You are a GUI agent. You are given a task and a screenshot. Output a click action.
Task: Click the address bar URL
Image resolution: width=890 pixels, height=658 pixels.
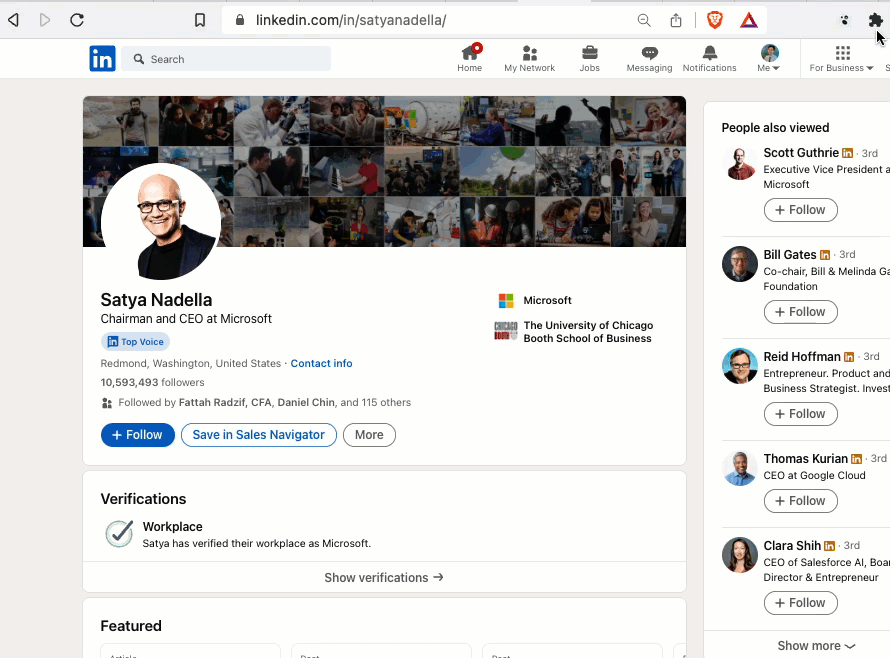[x=351, y=20]
